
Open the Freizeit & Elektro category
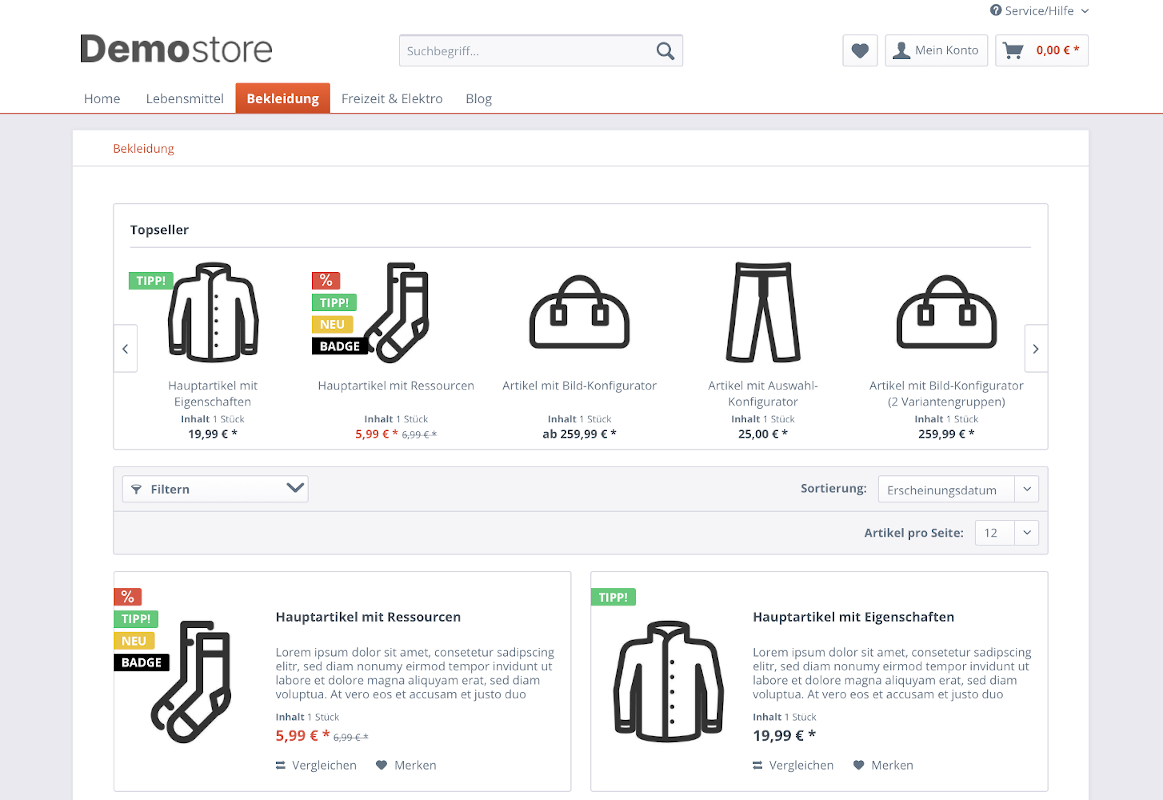[x=392, y=99]
